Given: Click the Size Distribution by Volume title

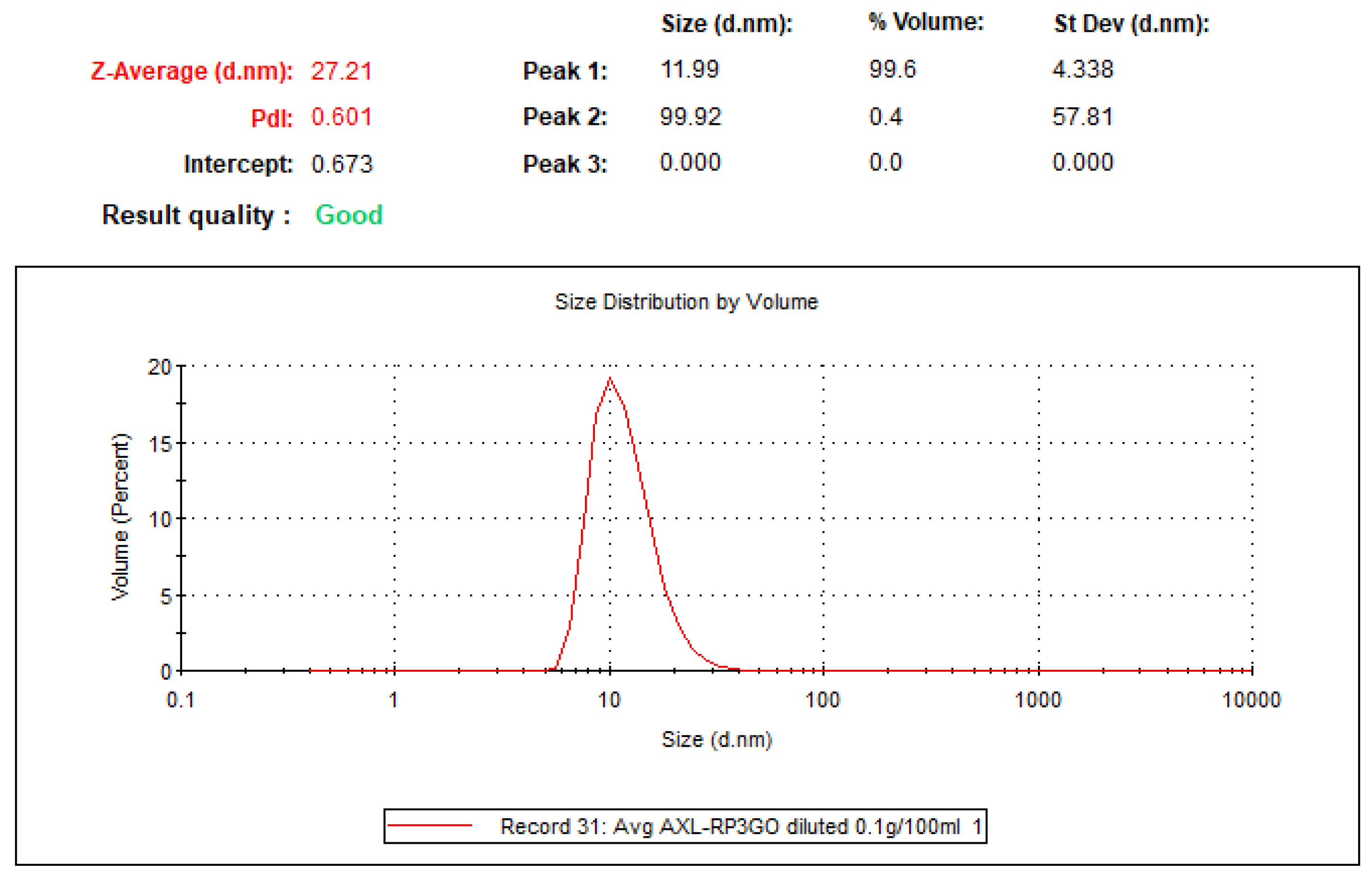Looking at the screenshot, I should (x=686, y=301).
